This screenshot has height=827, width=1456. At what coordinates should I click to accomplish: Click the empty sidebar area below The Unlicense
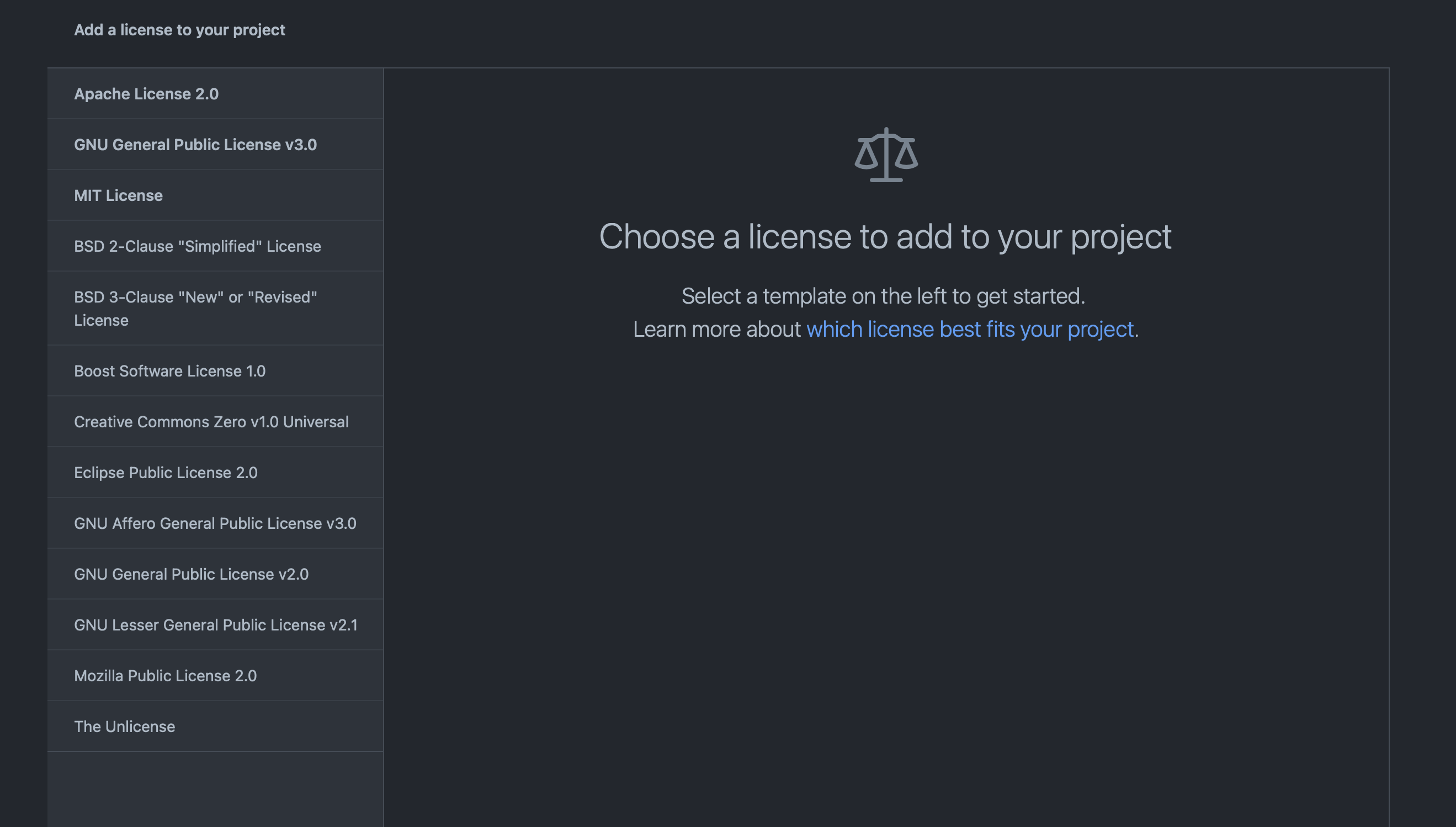pyautogui.click(x=215, y=788)
